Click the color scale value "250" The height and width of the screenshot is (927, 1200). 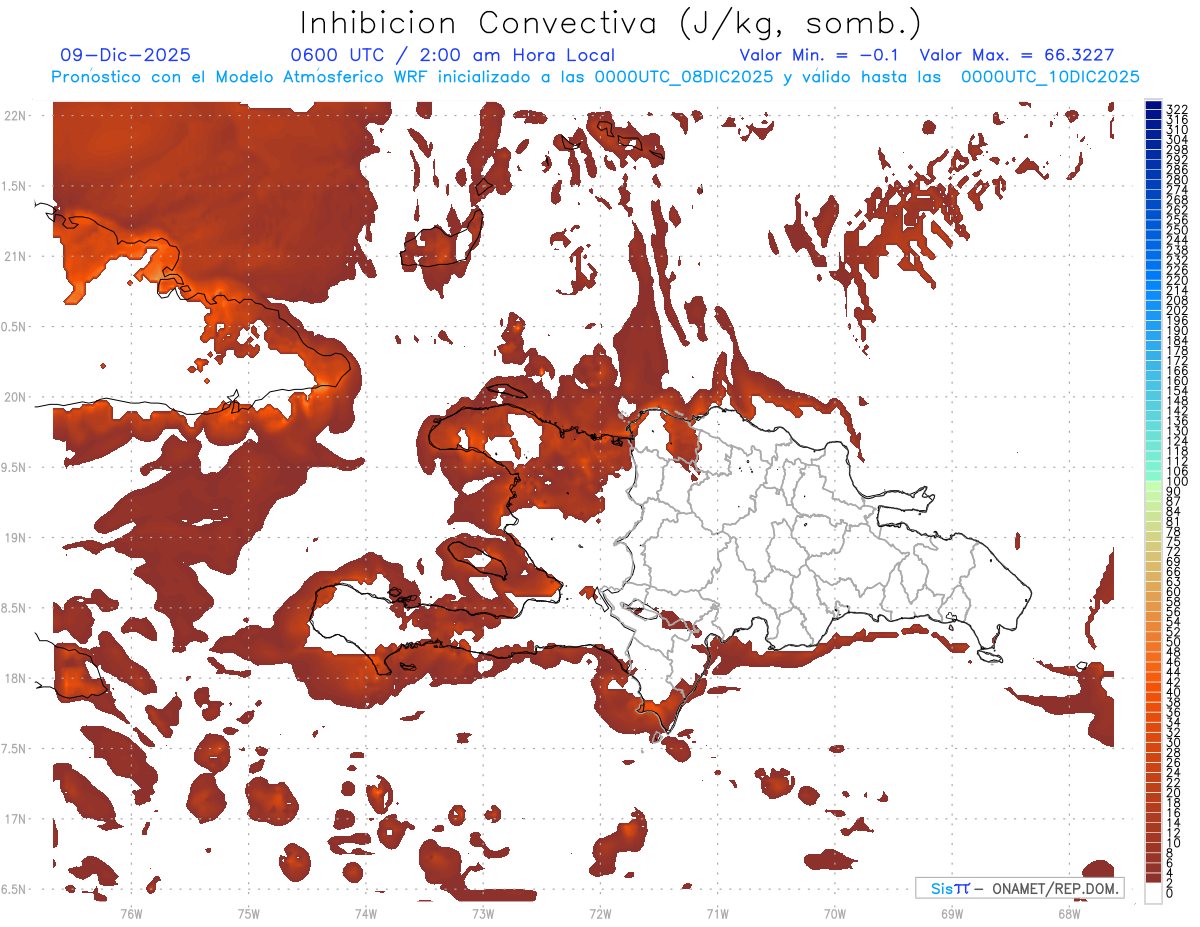click(x=1177, y=230)
